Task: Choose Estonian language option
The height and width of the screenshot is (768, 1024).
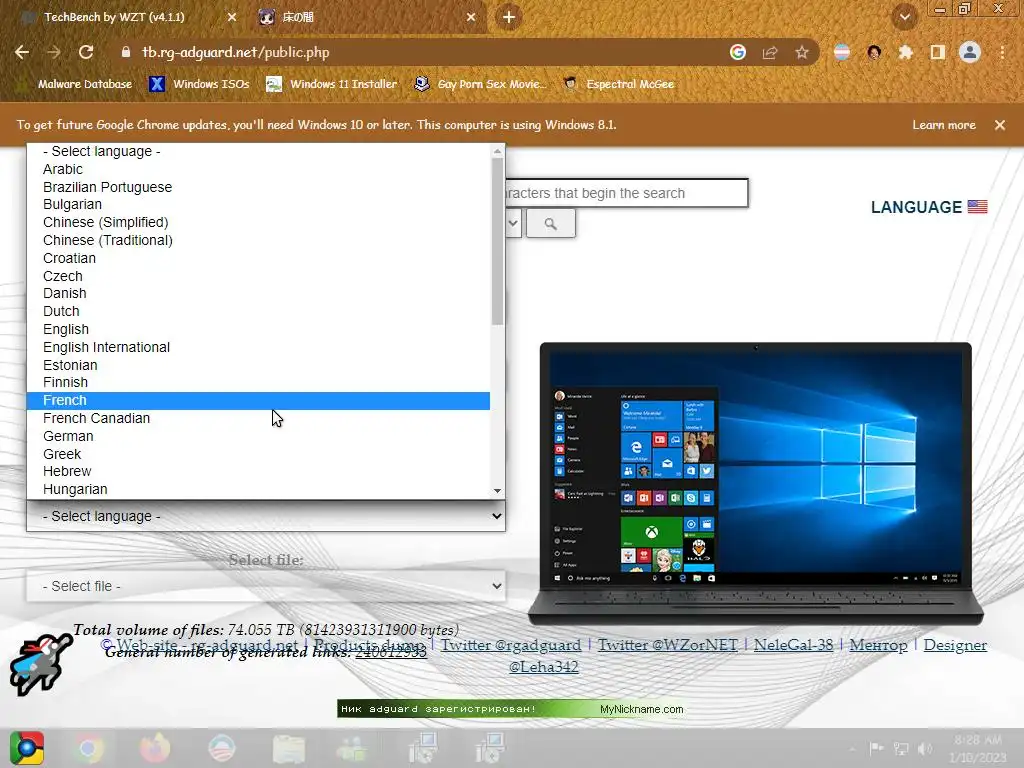Action: coord(258,365)
